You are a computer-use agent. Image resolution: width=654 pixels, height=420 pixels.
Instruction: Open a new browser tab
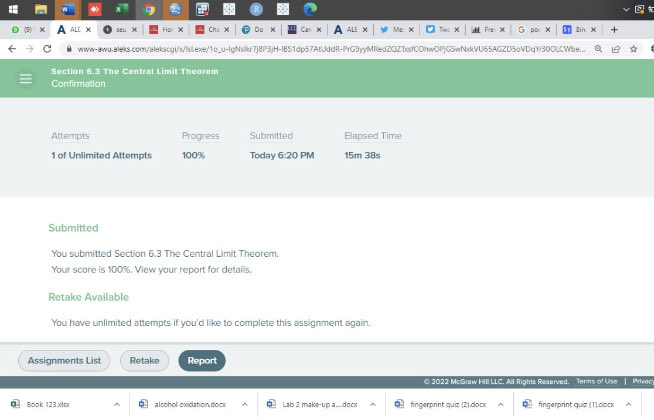[614, 30]
